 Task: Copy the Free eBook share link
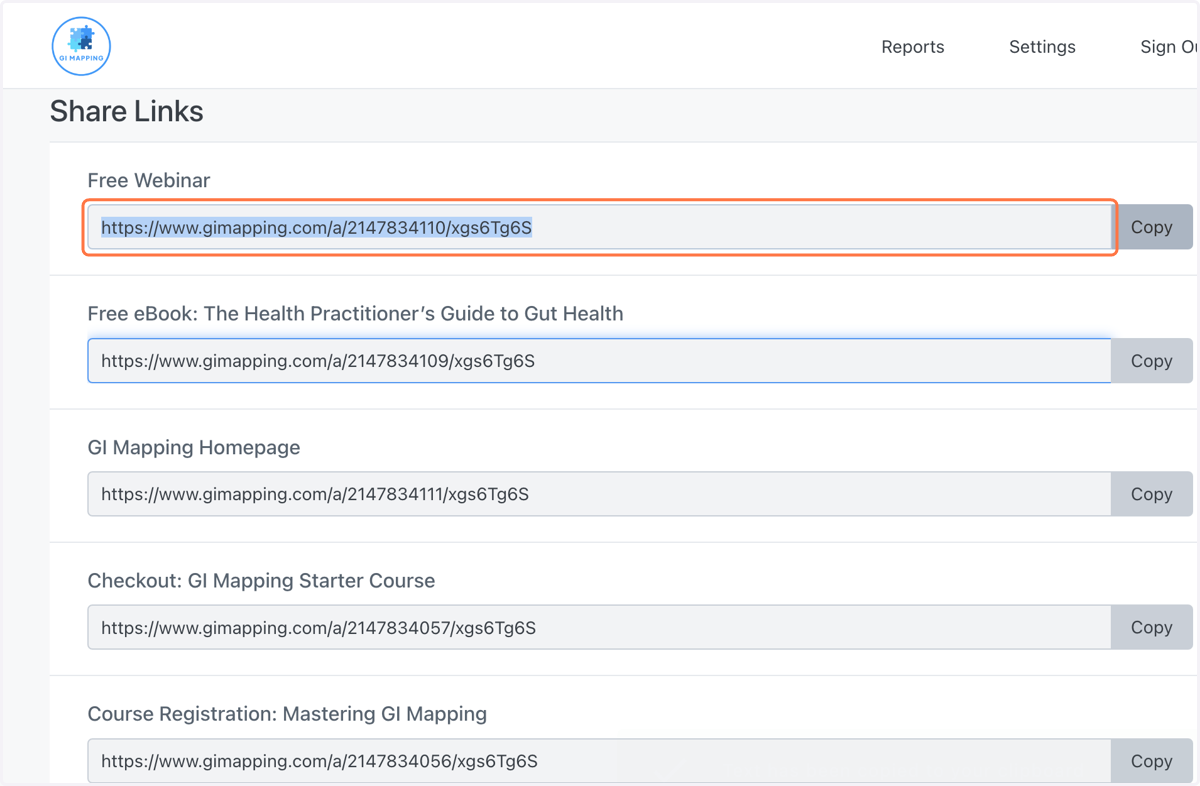pyautogui.click(x=1152, y=361)
